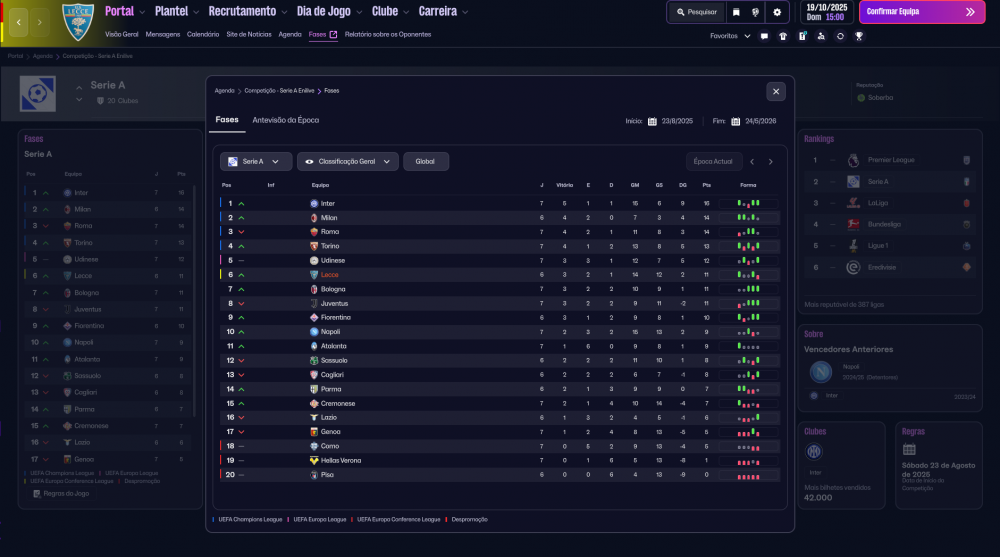
Task: Click the back navigation arrow
Action: (18, 22)
